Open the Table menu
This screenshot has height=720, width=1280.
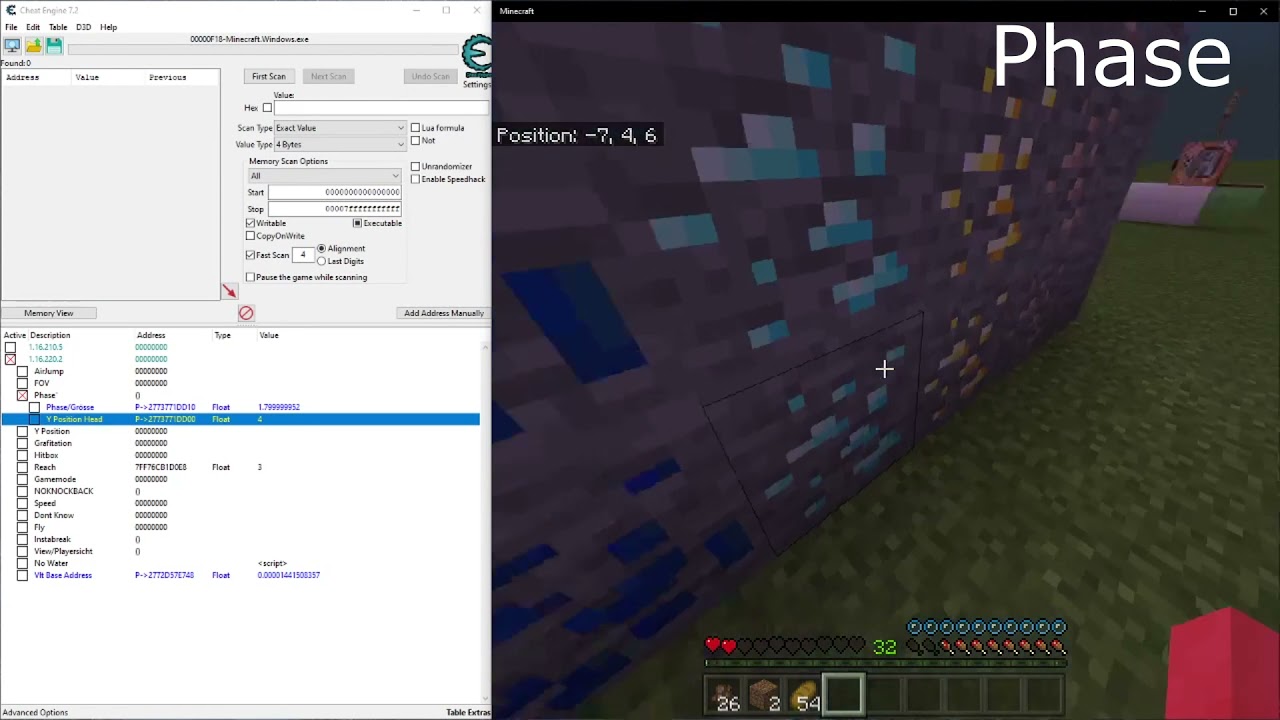(58, 27)
